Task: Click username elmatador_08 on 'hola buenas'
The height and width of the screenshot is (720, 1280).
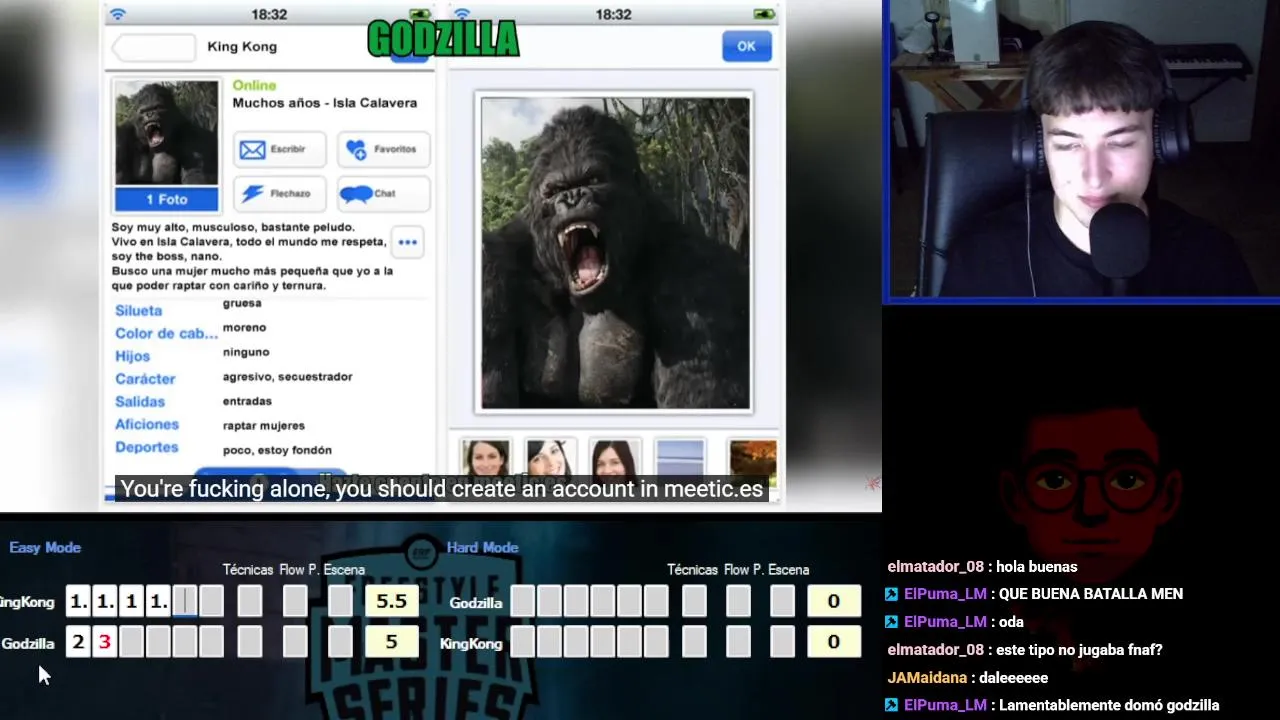Action: point(936,567)
